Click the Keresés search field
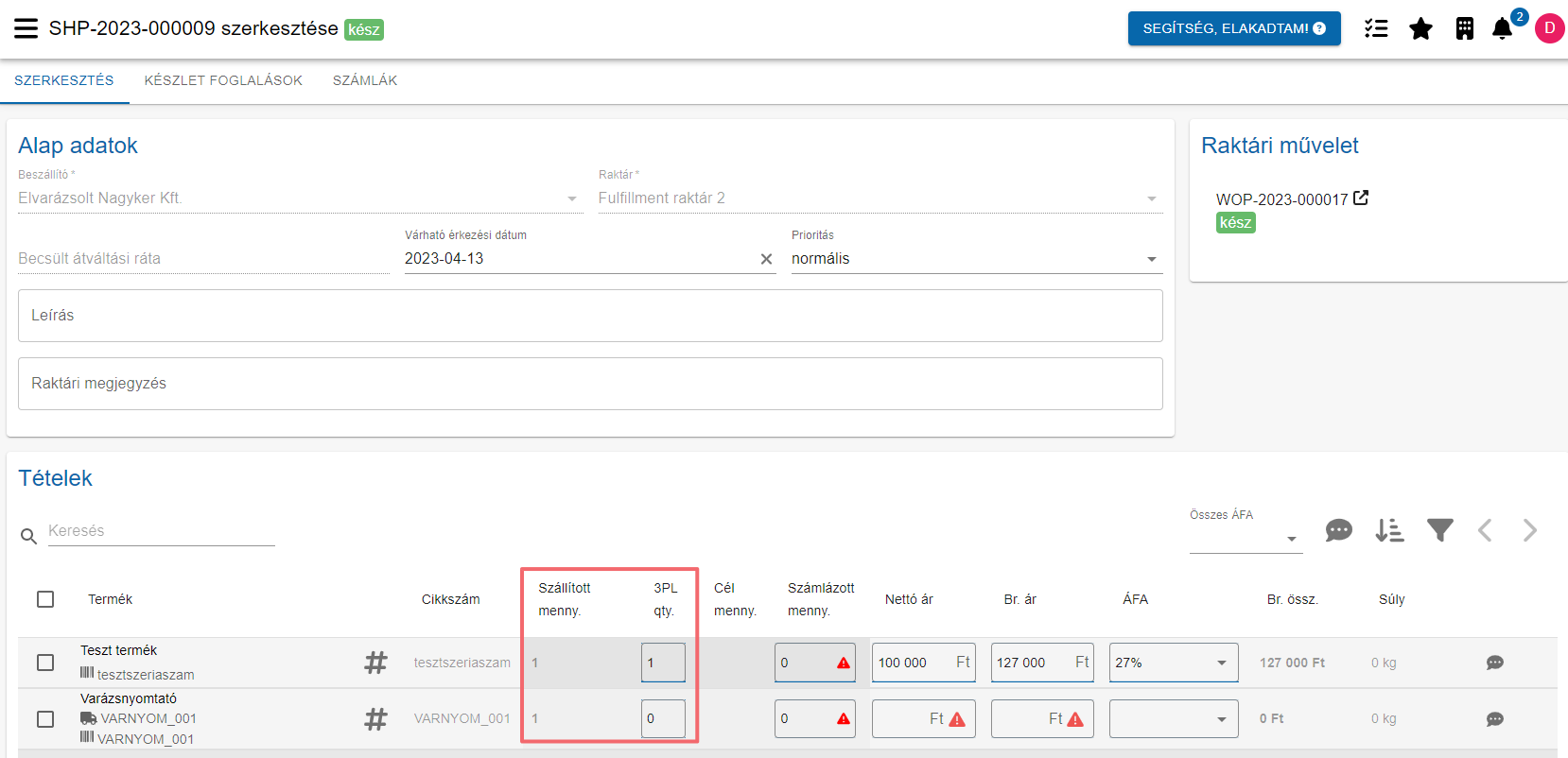 click(161, 531)
